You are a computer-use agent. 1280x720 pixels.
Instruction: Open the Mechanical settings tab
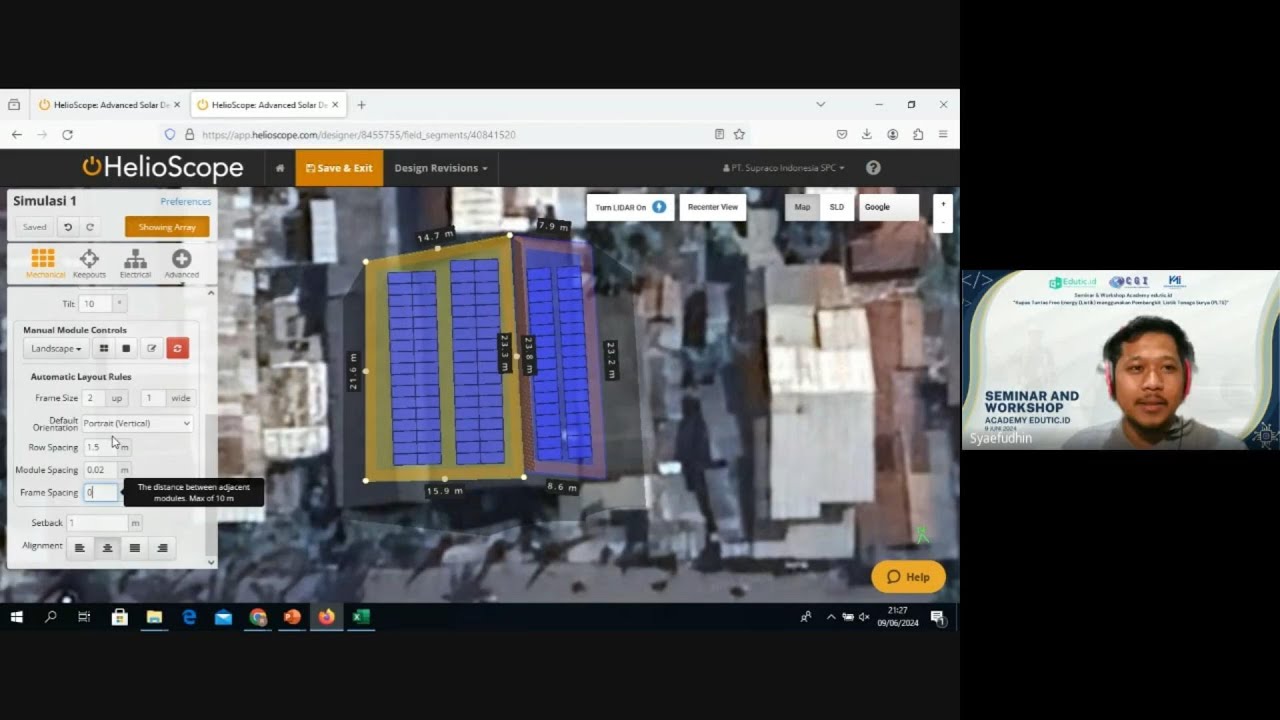[43, 263]
